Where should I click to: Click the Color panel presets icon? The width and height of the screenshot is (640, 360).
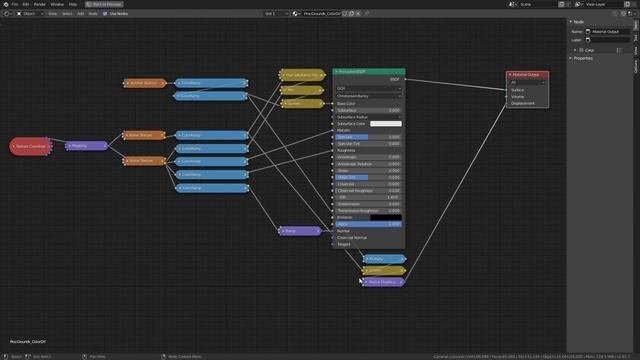[x=619, y=50]
